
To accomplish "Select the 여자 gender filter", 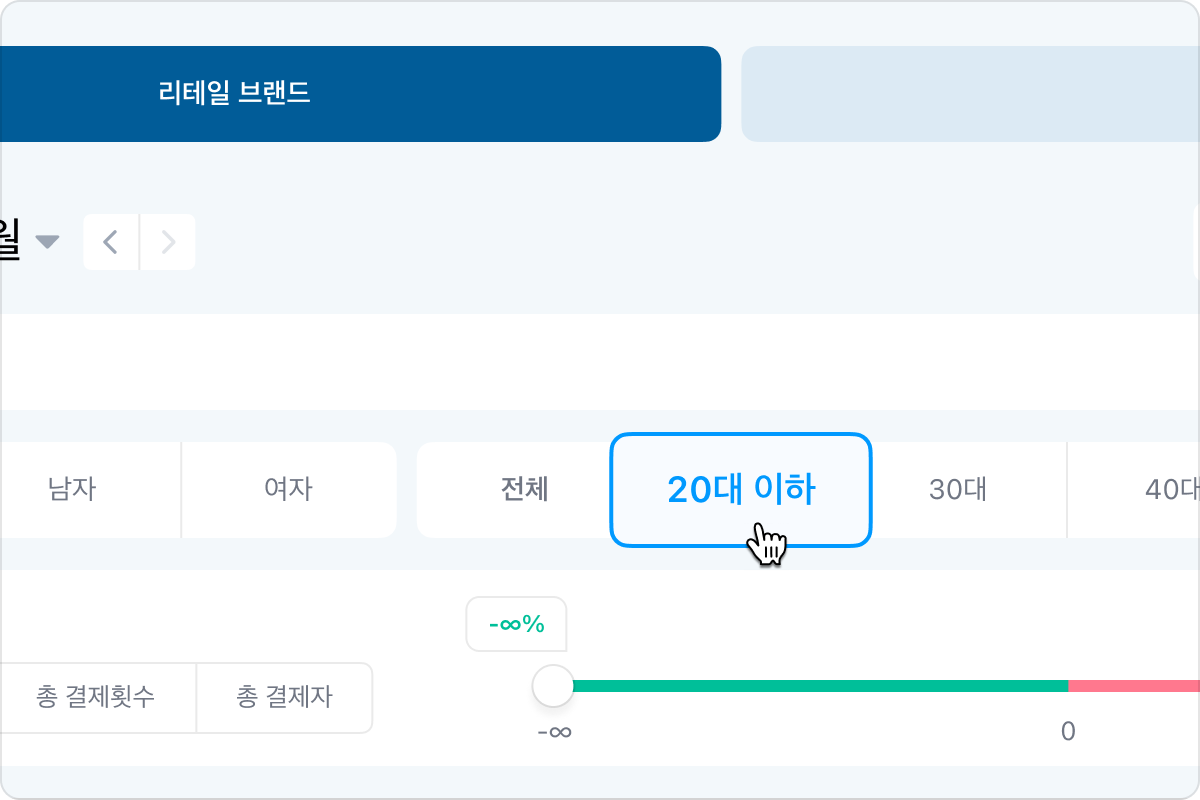I will 288,490.
